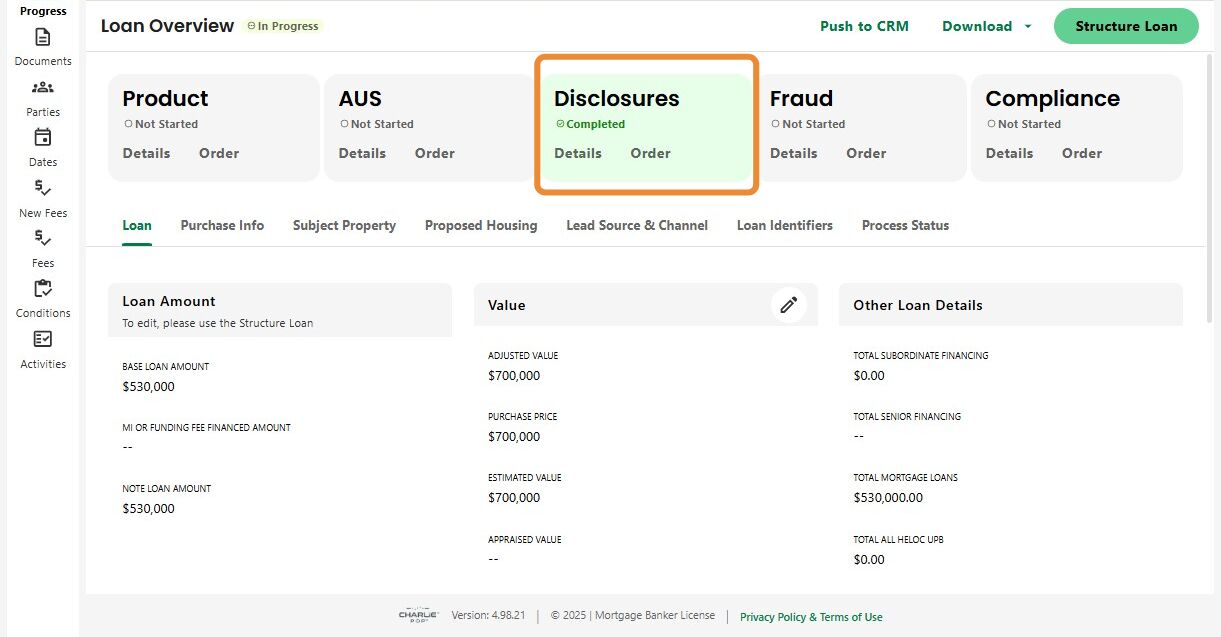Switch to the Purchase Info tab
This screenshot has width=1221, height=637.
[222, 225]
